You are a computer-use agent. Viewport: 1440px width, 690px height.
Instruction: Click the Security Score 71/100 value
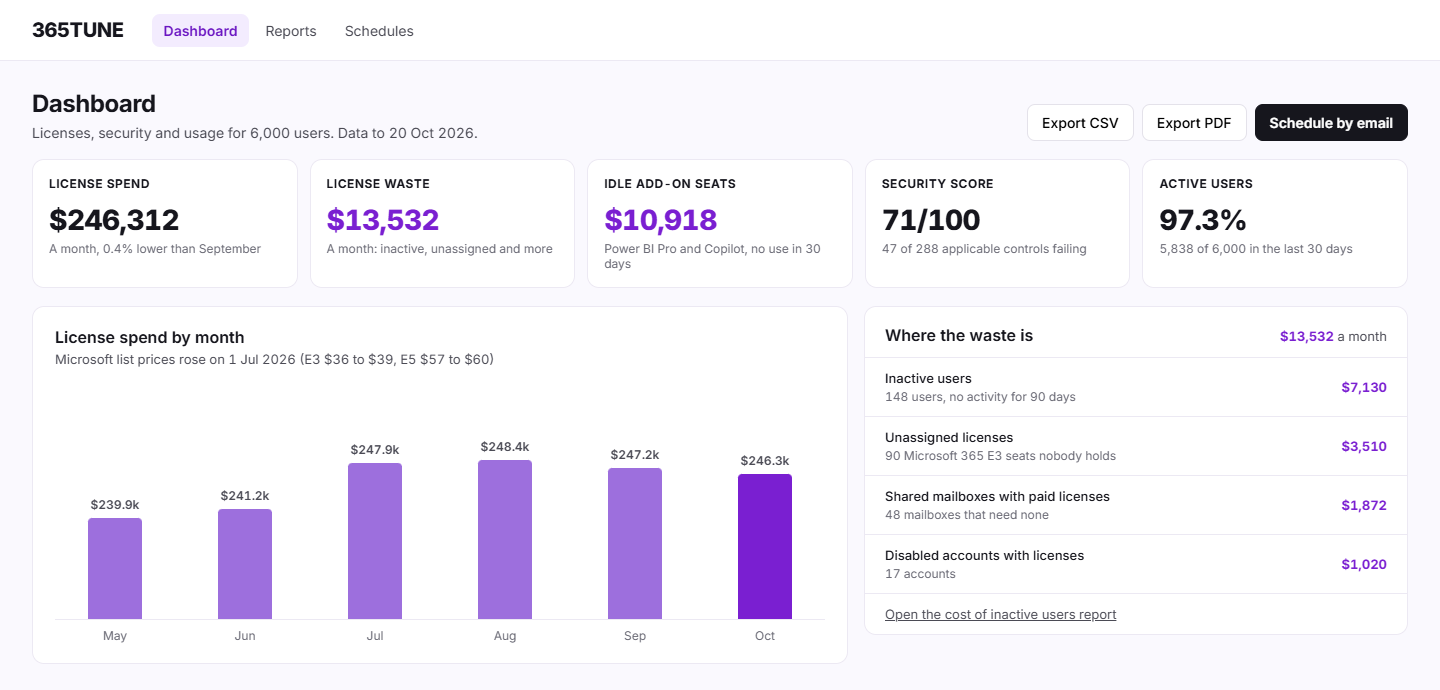[x=931, y=220]
